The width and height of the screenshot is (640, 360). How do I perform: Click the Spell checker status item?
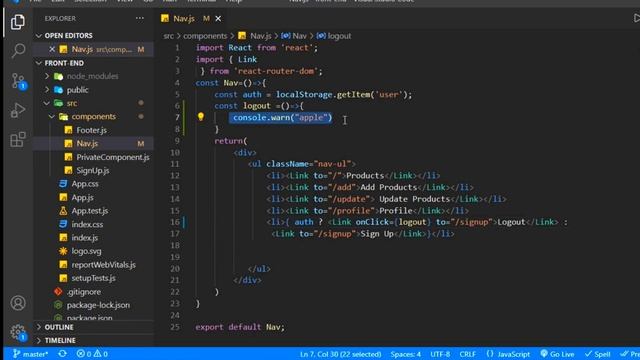point(598,354)
